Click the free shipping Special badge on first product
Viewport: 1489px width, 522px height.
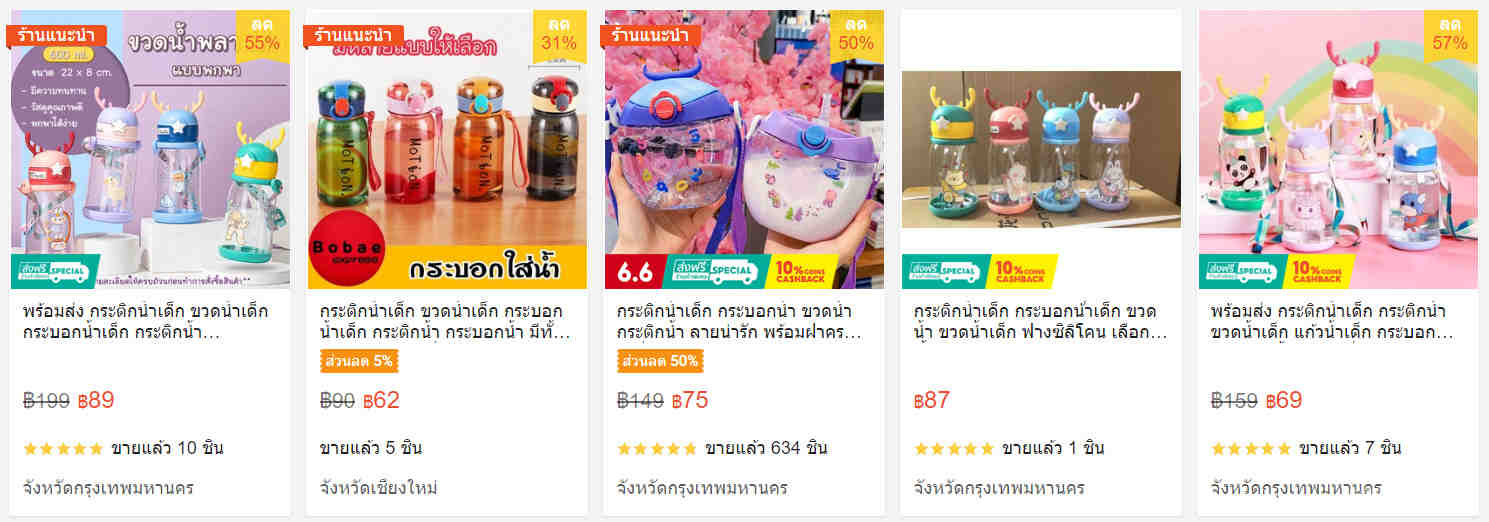56,271
